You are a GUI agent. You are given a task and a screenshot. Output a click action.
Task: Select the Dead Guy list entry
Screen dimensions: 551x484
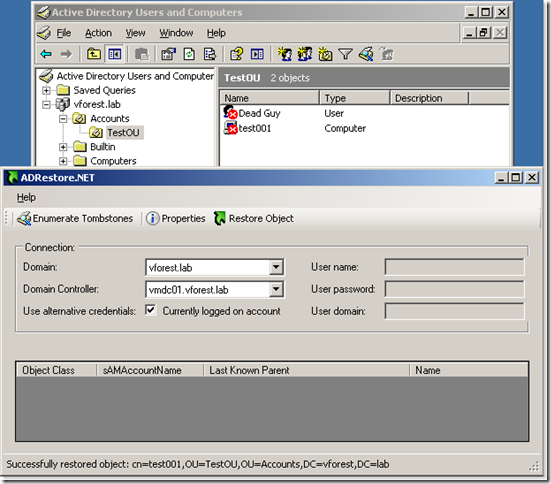pyautogui.click(x=259, y=113)
